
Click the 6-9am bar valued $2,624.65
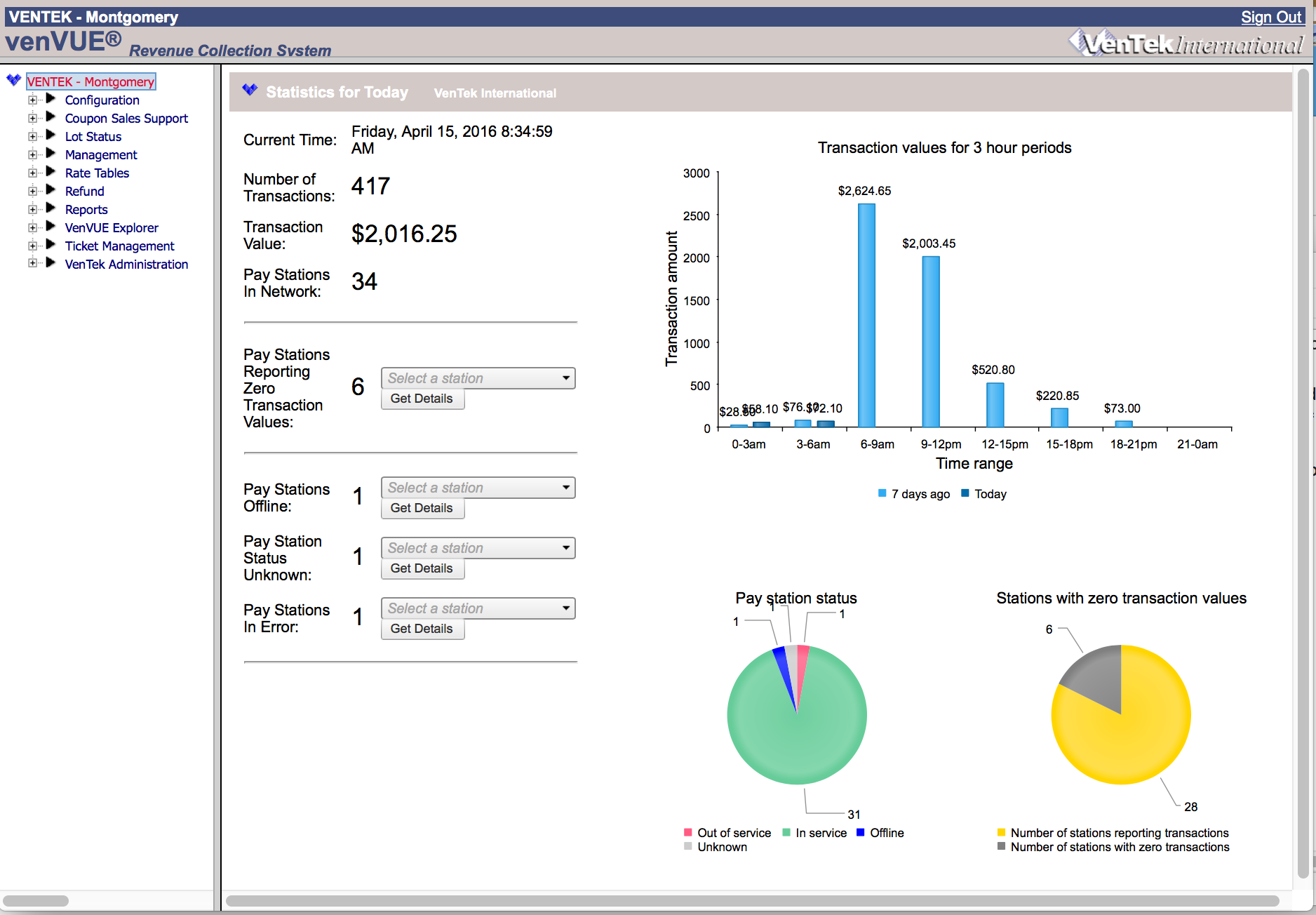(867, 316)
